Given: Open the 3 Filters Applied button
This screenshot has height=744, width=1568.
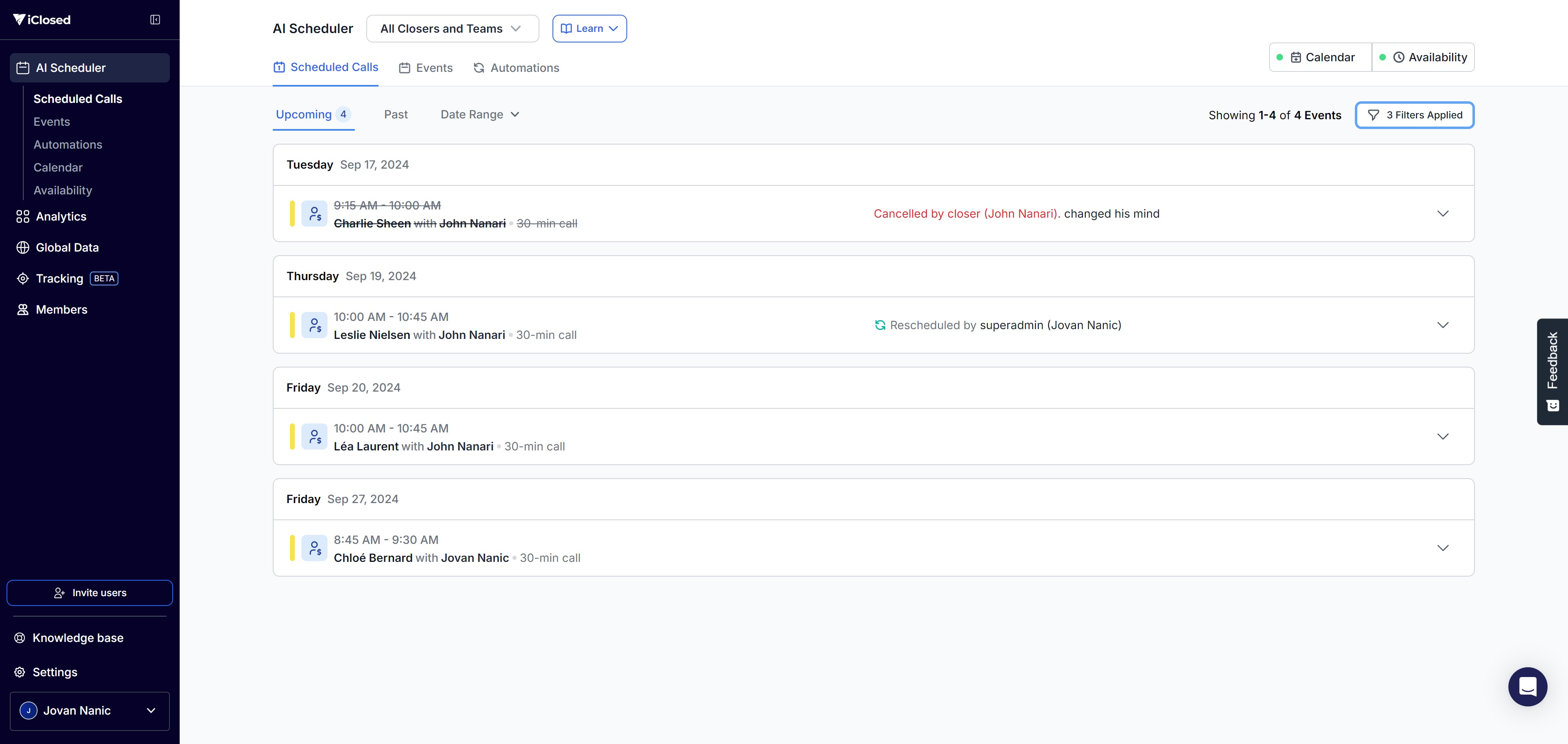Looking at the screenshot, I should click(1414, 115).
